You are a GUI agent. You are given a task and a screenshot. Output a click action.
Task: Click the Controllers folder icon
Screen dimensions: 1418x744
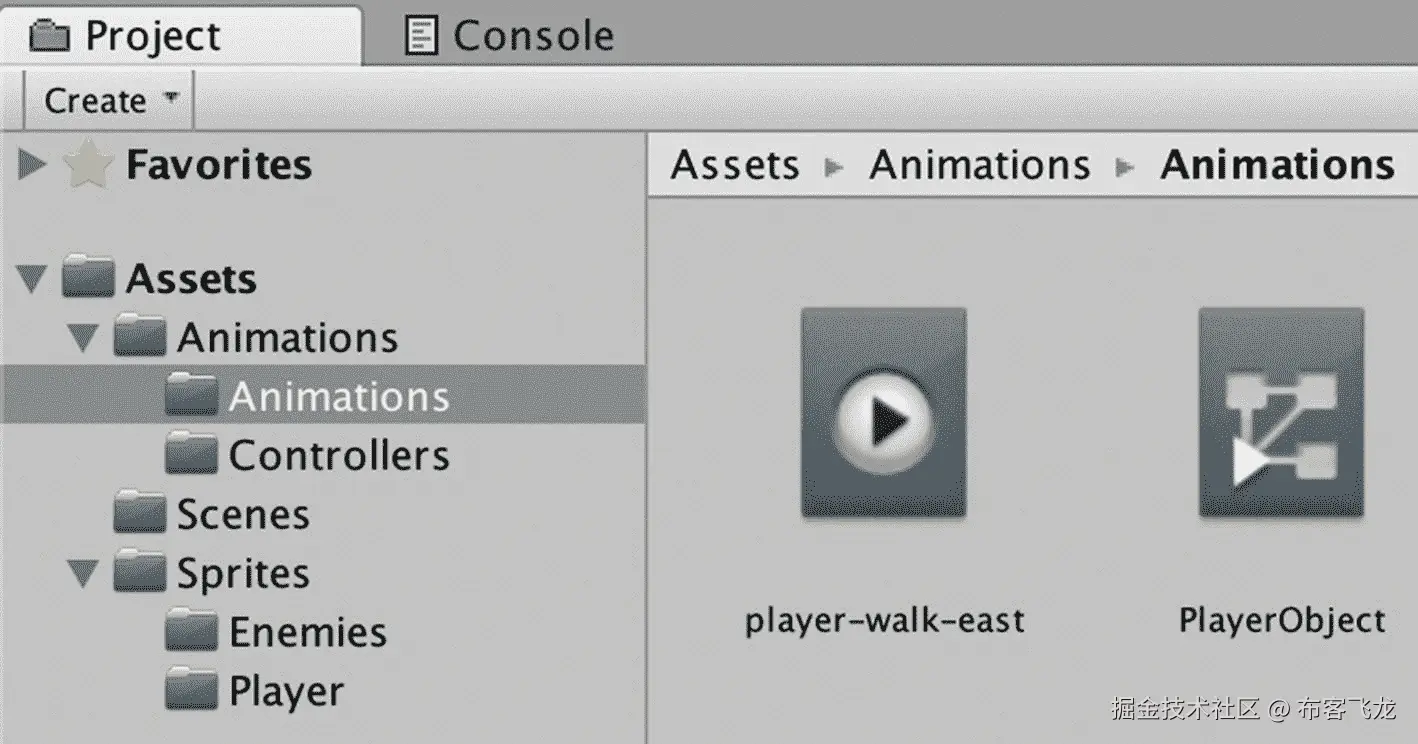[x=191, y=456]
